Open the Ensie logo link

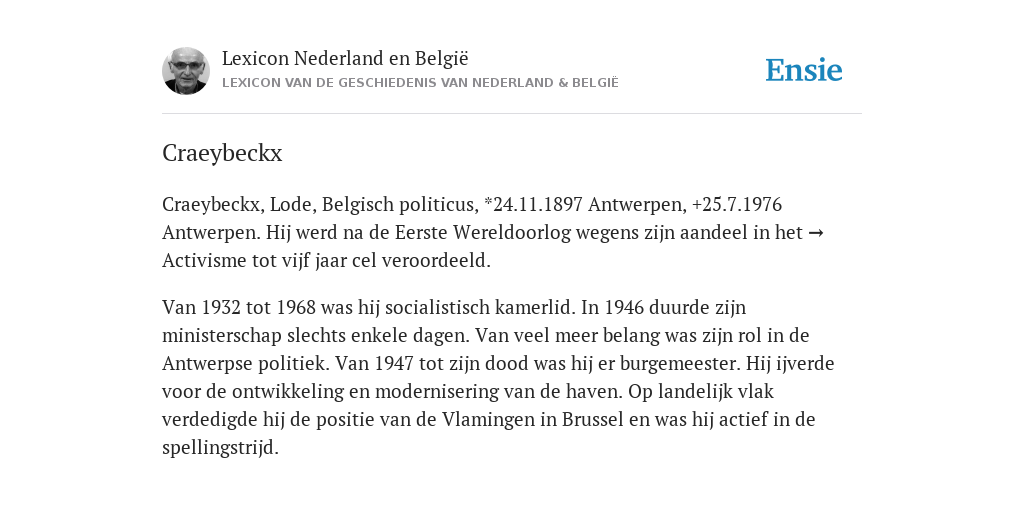[804, 71]
